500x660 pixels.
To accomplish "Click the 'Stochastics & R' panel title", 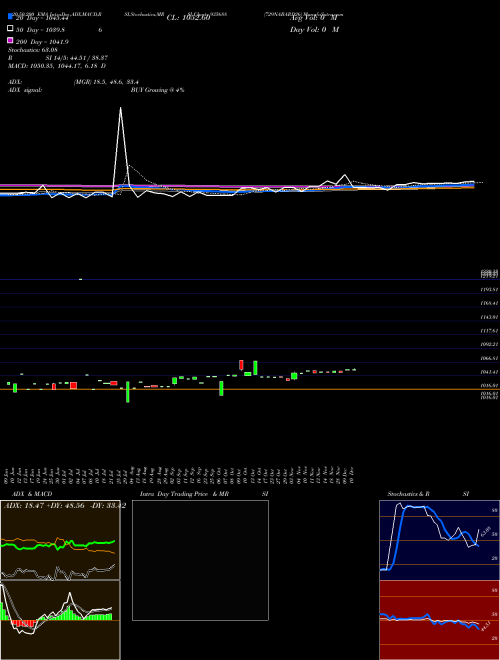I will [x=408, y=494].
